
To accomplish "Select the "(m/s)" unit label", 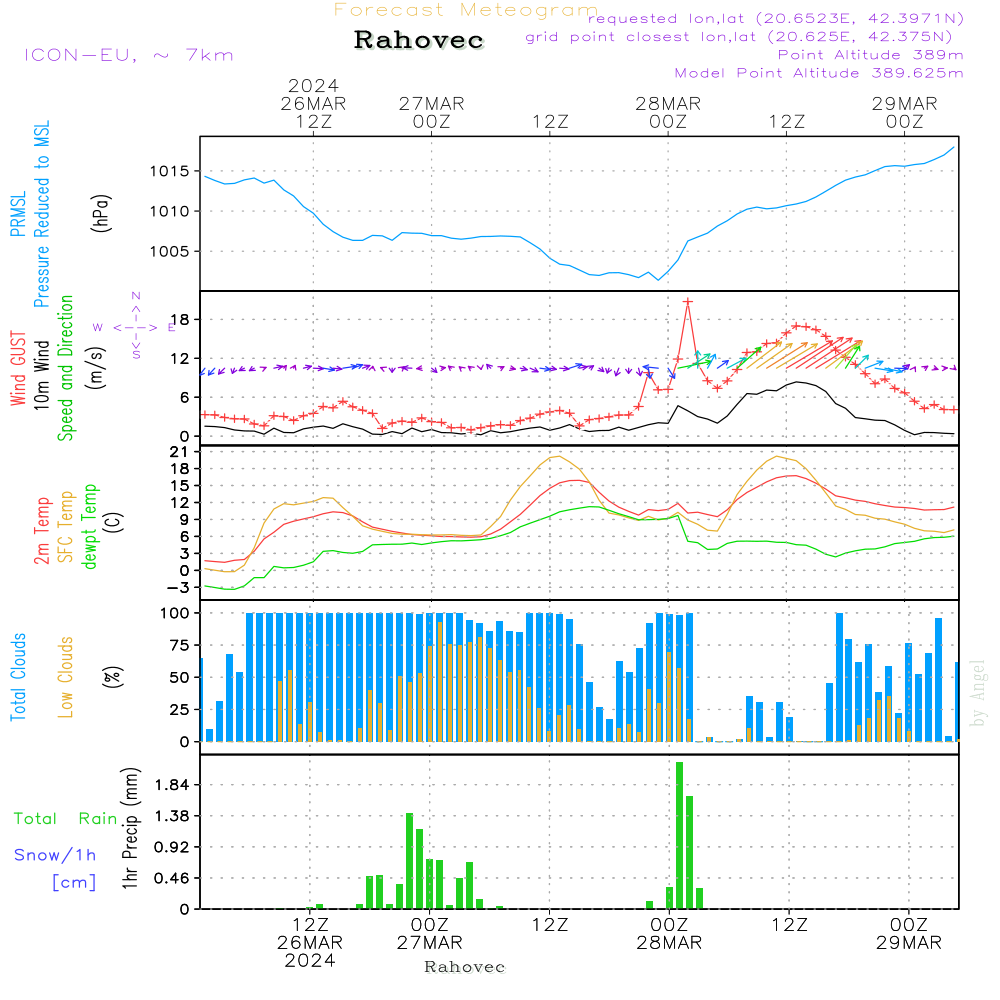I will [x=96, y=368].
